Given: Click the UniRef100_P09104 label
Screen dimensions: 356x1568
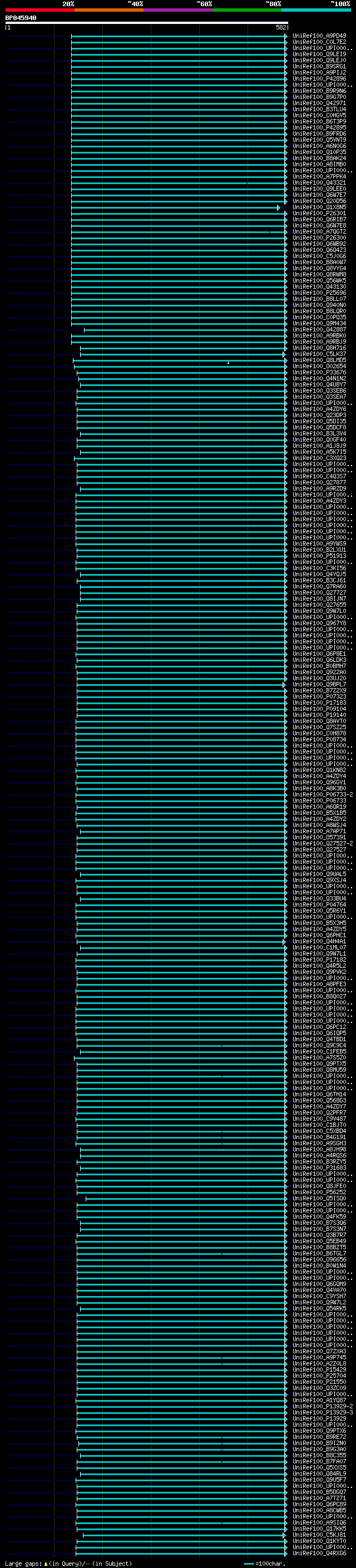Looking at the screenshot, I should coord(319,709).
